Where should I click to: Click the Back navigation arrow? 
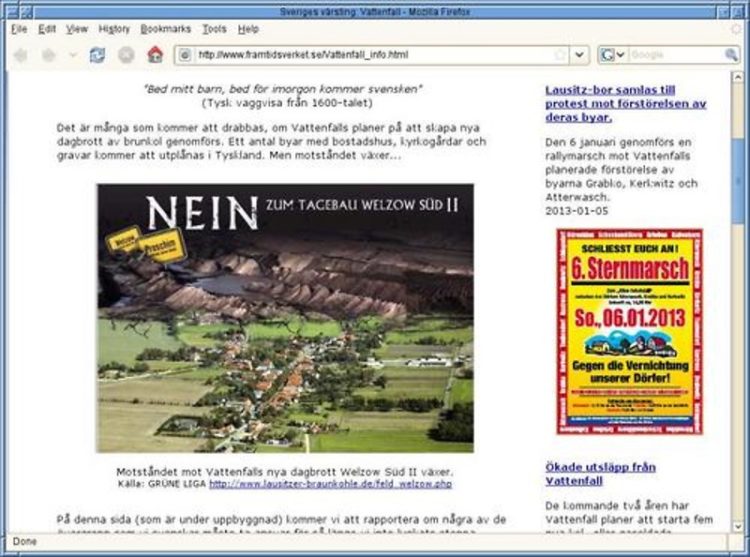[x=21, y=54]
